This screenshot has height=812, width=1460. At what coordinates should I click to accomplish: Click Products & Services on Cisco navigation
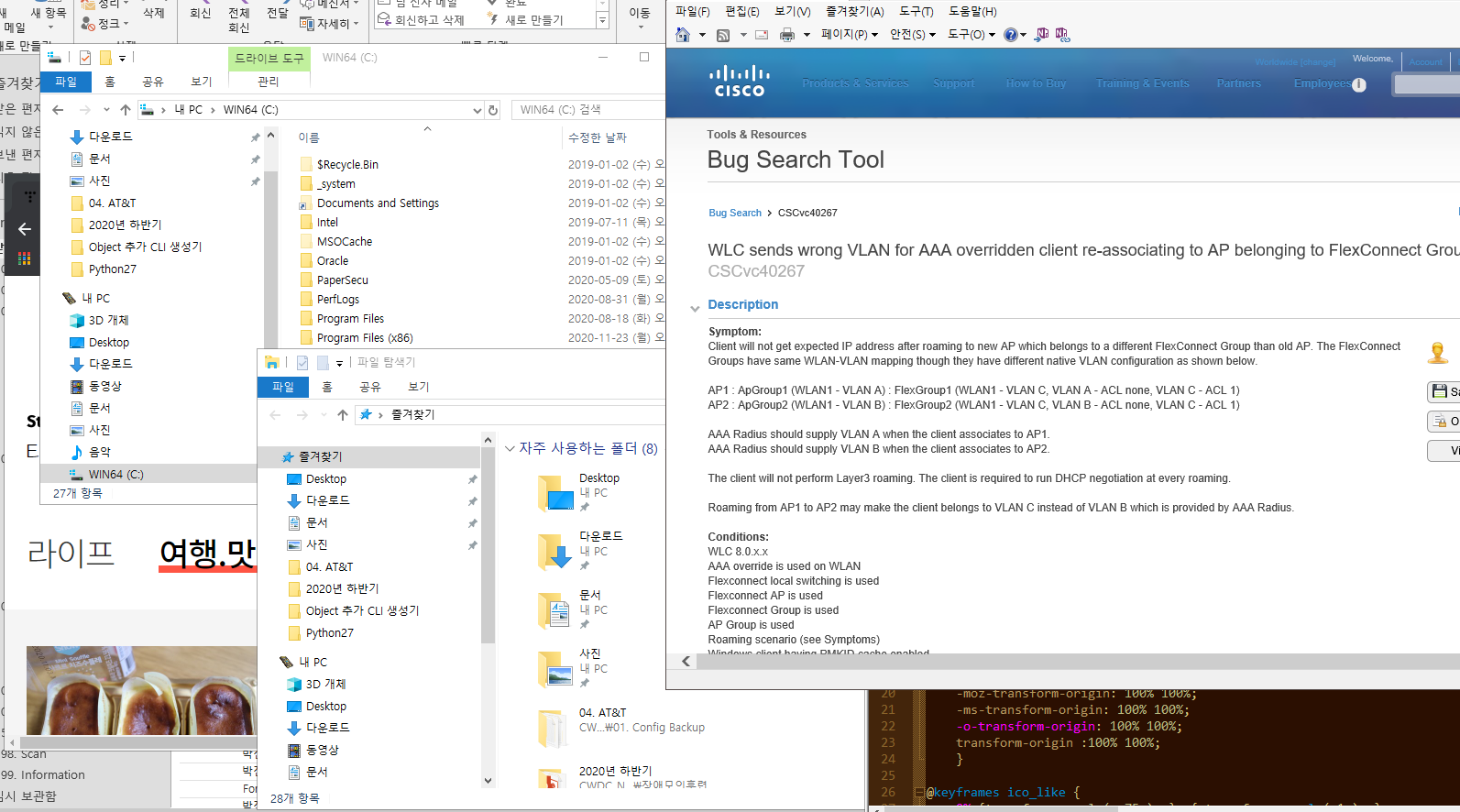tap(855, 83)
